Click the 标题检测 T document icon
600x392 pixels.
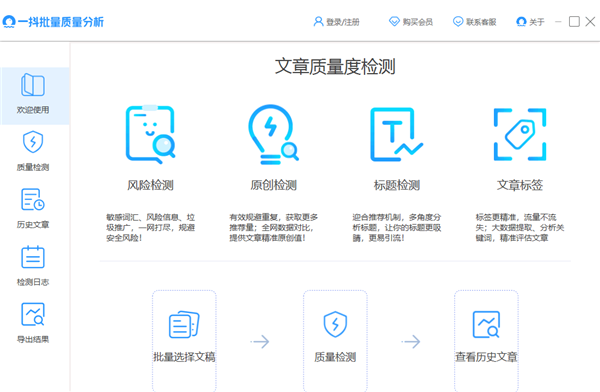pos(396,134)
